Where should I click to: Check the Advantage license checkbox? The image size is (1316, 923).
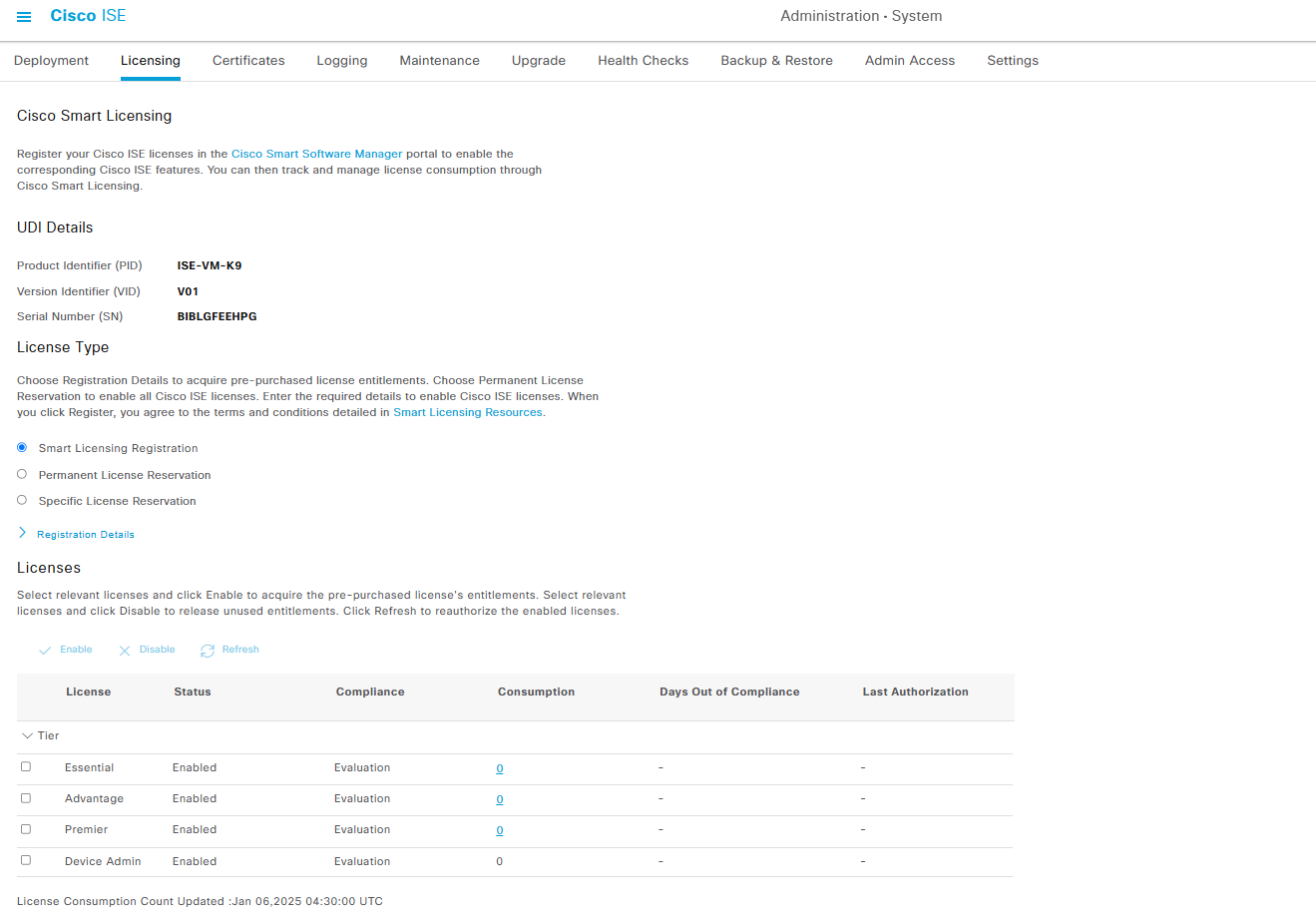click(x=26, y=798)
